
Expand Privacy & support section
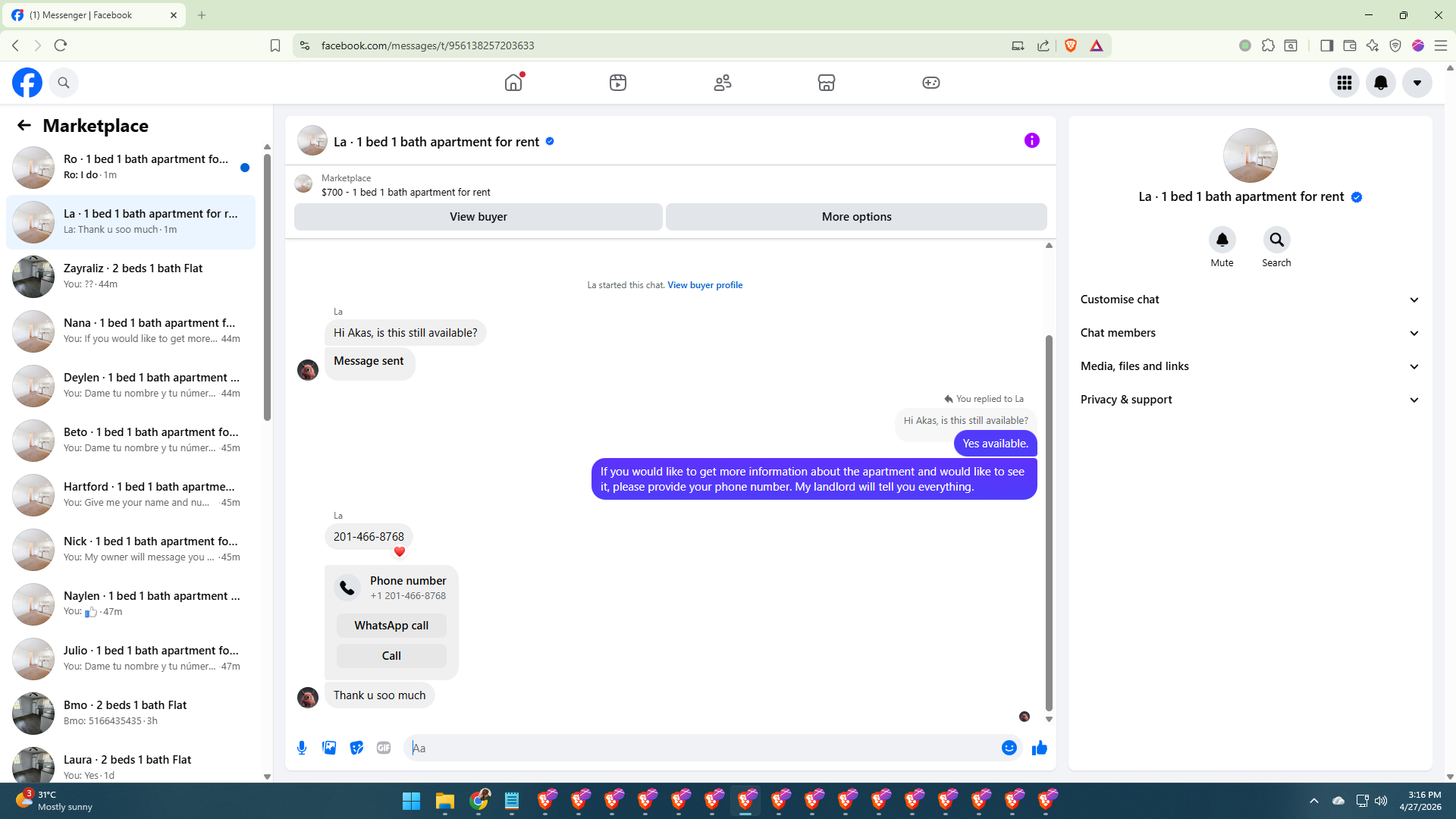click(x=1250, y=400)
